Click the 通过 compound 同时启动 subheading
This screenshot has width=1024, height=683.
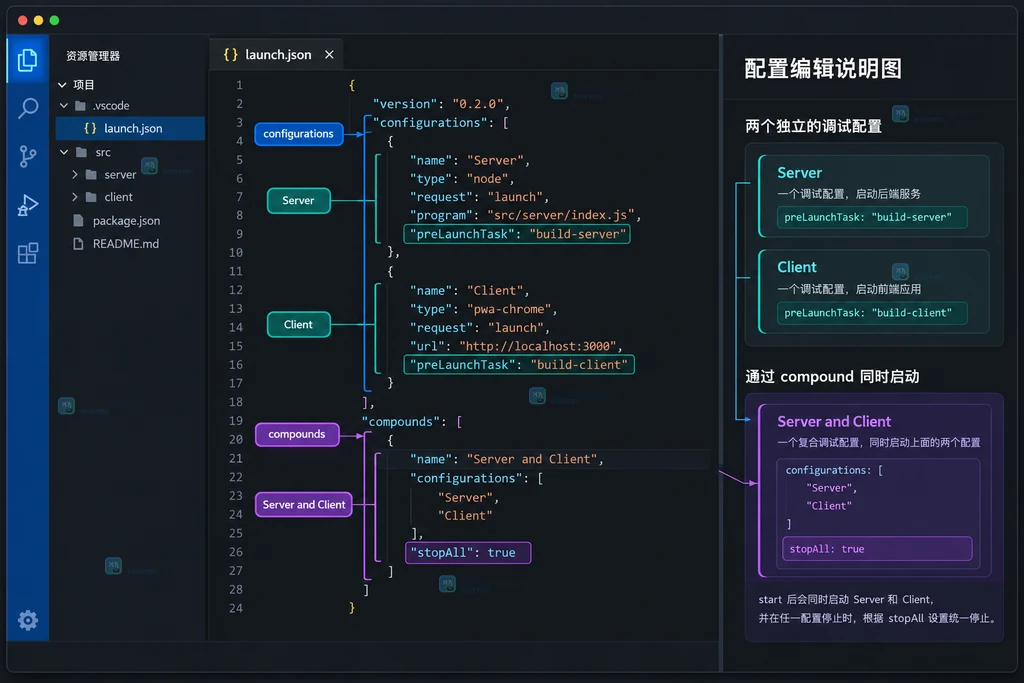(x=832, y=377)
